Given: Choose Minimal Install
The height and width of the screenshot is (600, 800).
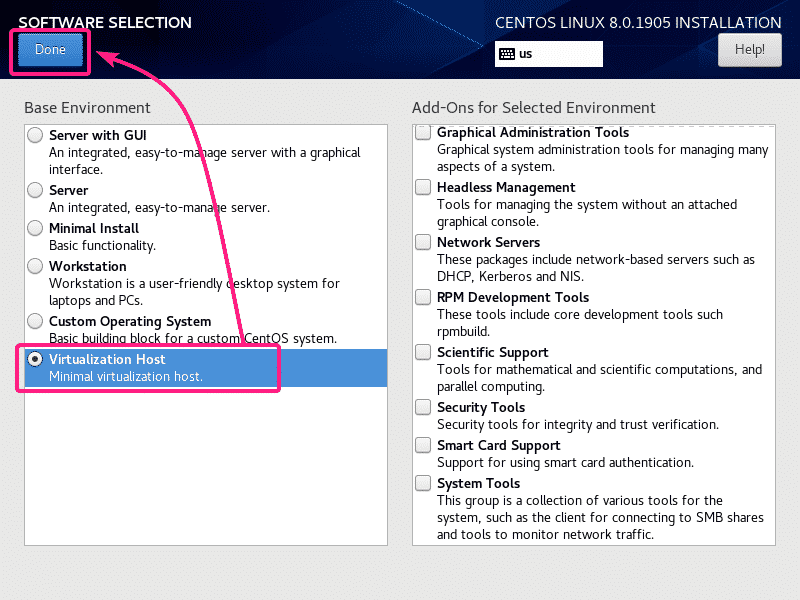Looking at the screenshot, I should 35,228.
